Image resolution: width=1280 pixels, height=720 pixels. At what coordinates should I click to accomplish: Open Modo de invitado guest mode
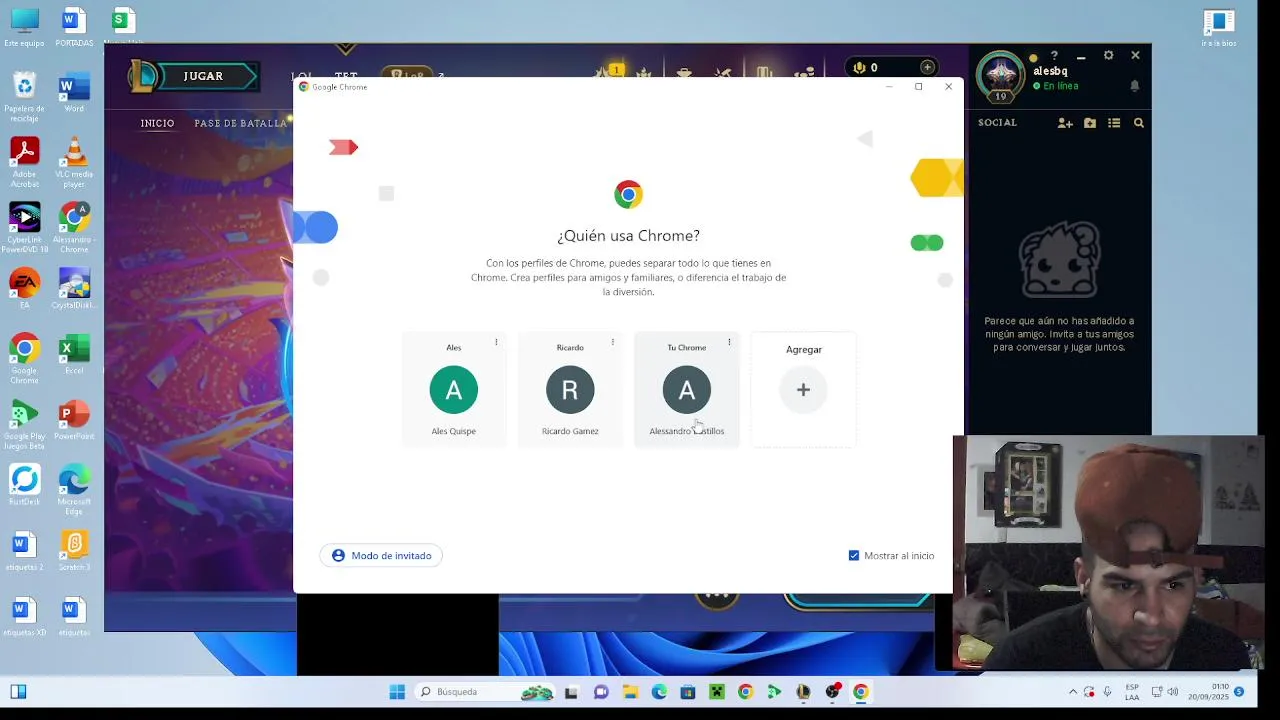click(x=381, y=555)
